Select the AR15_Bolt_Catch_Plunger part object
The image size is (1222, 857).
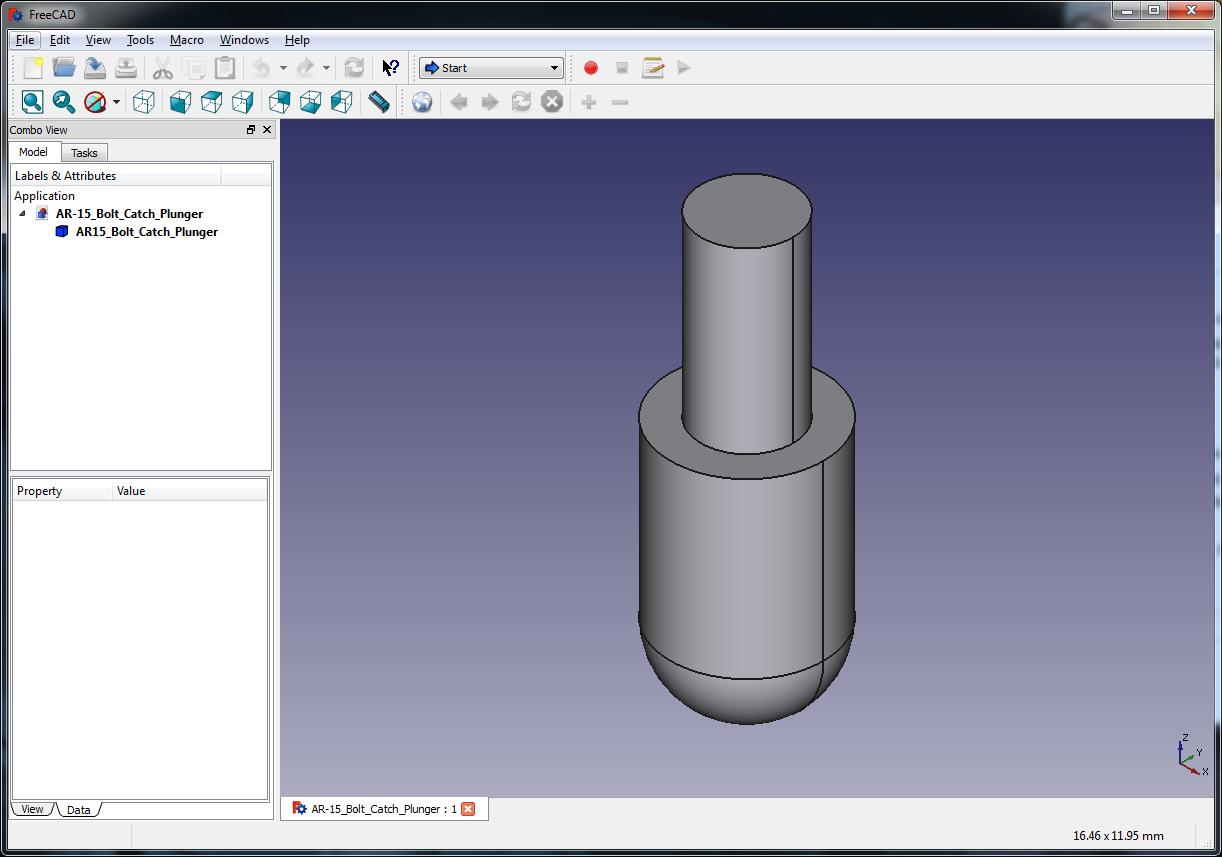coord(146,232)
